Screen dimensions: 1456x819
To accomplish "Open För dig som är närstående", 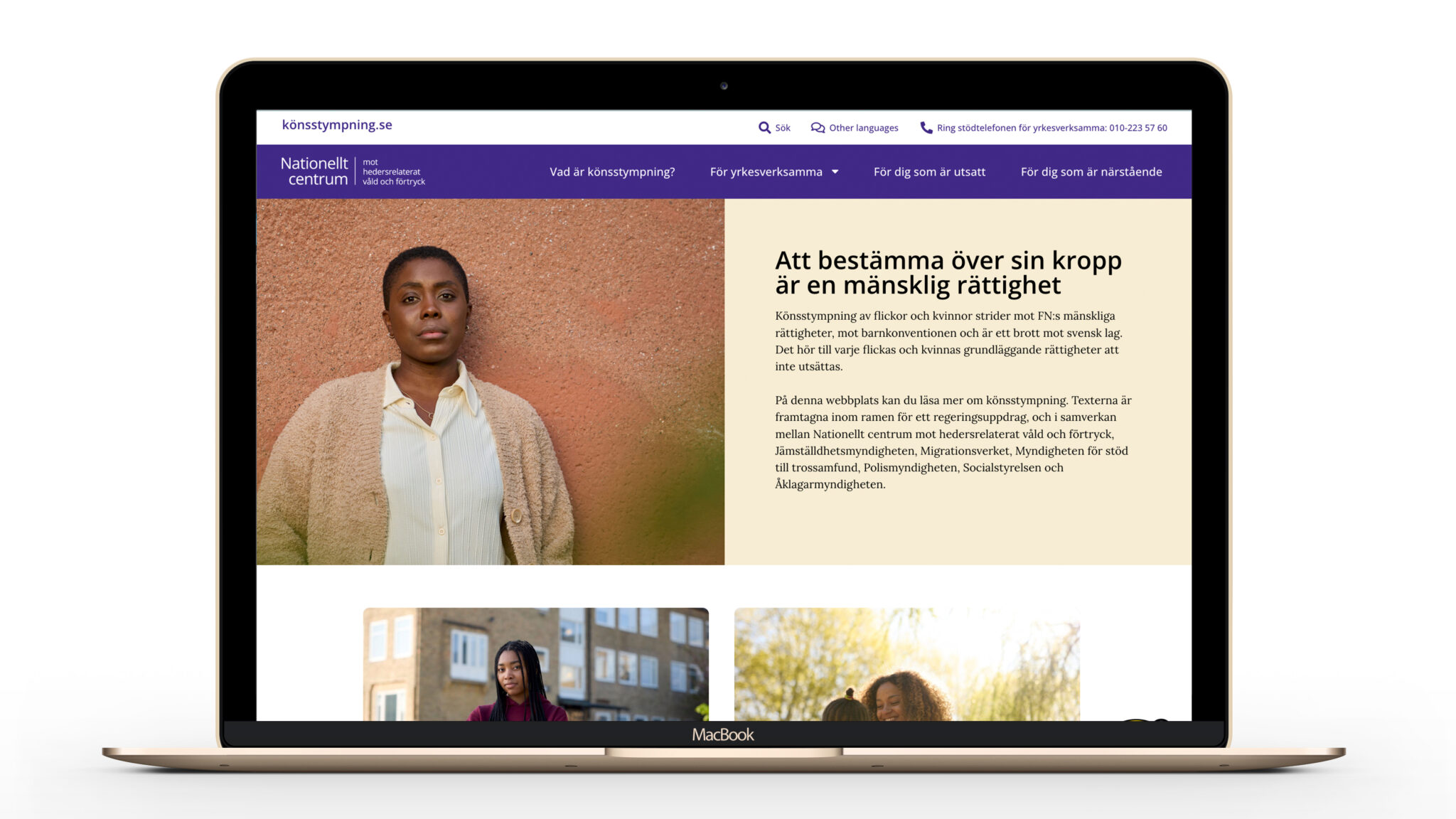I will pos(1091,172).
